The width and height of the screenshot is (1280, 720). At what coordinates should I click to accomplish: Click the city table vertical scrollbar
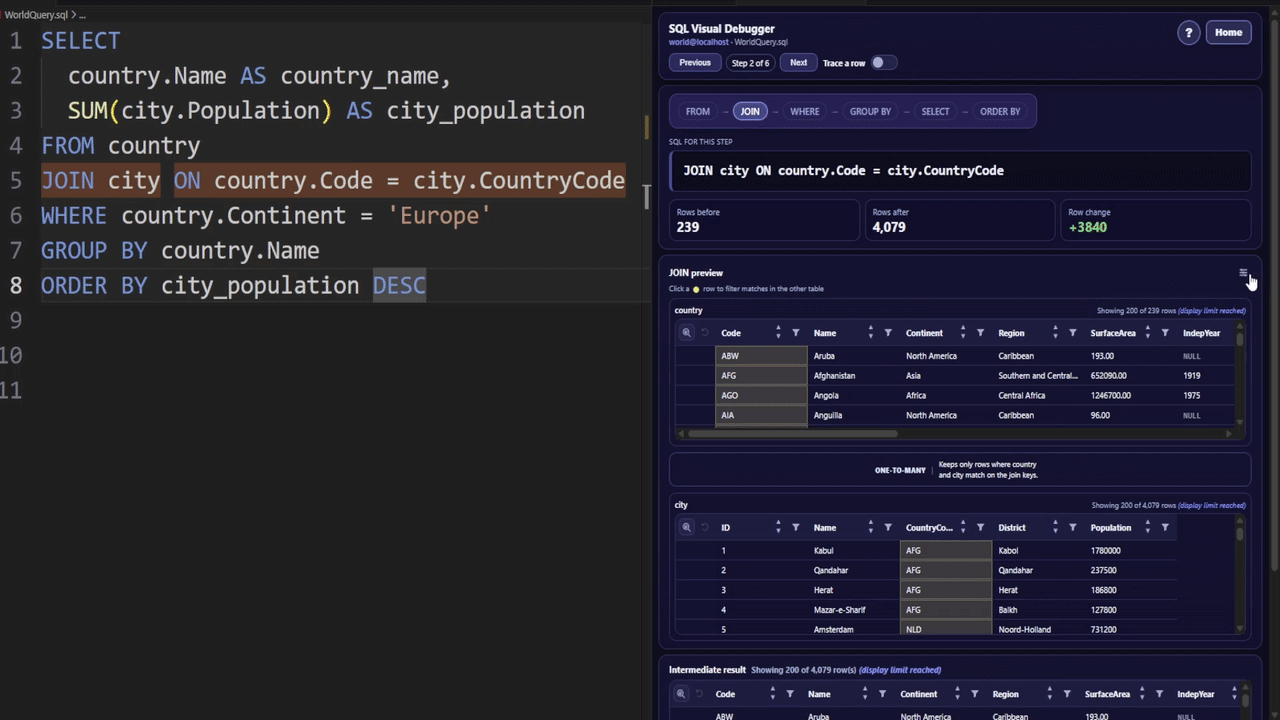(1240, 534)
